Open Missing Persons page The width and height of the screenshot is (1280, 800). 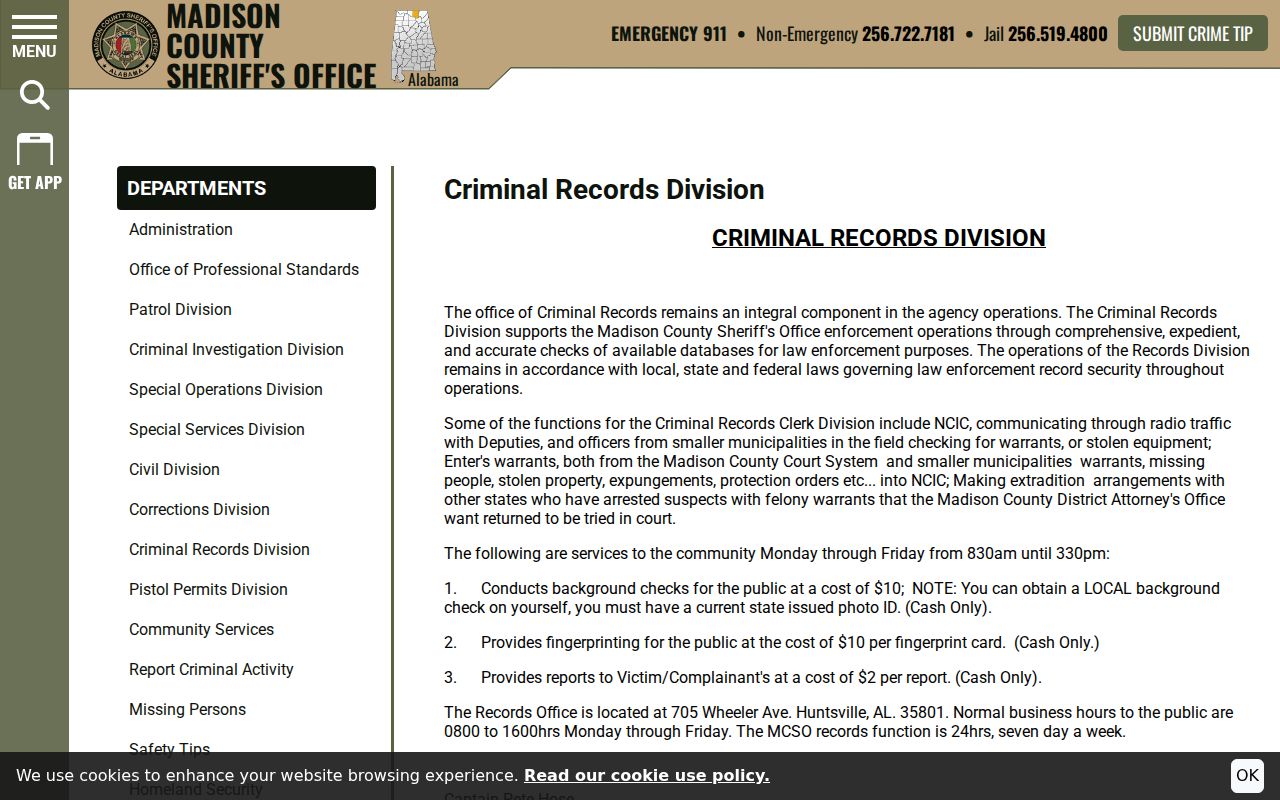point(187,709)
